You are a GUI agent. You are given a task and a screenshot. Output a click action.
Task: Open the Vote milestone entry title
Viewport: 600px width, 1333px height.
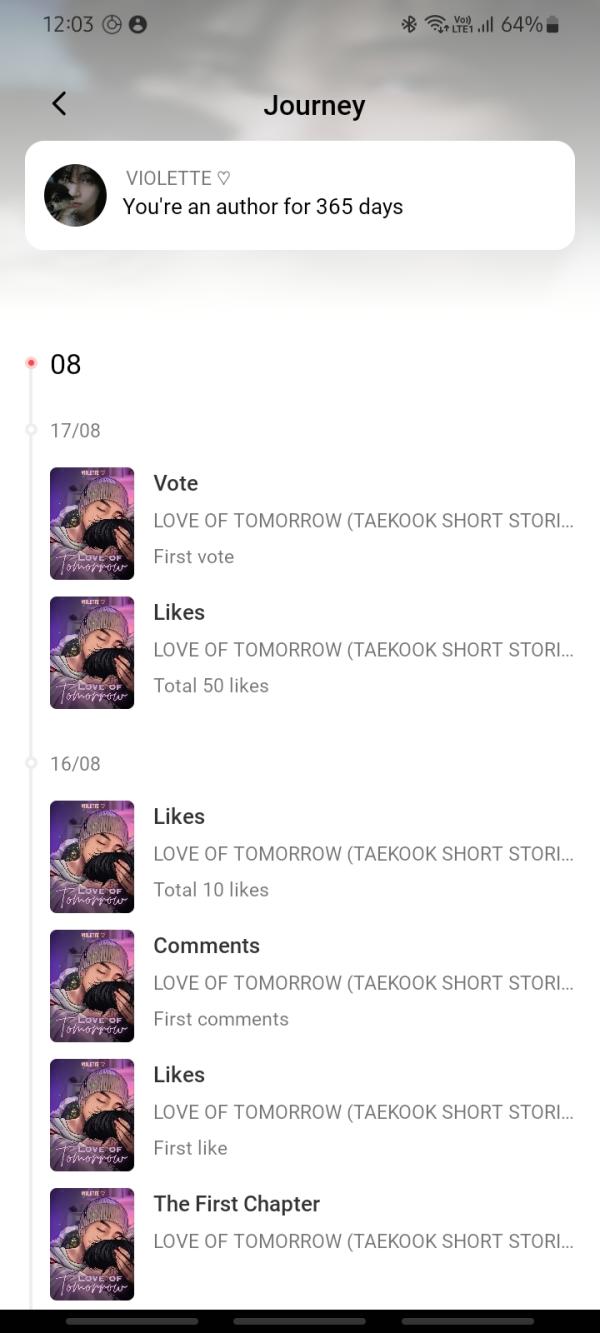click(176, 483)
